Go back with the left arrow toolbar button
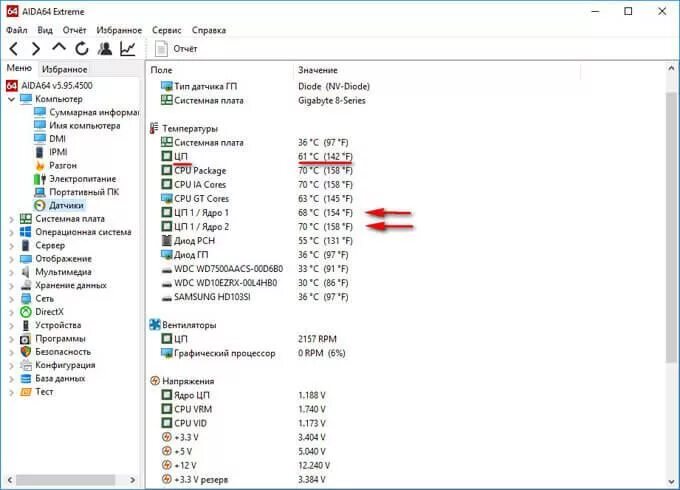680x490 pixels. tap(13, 49)
